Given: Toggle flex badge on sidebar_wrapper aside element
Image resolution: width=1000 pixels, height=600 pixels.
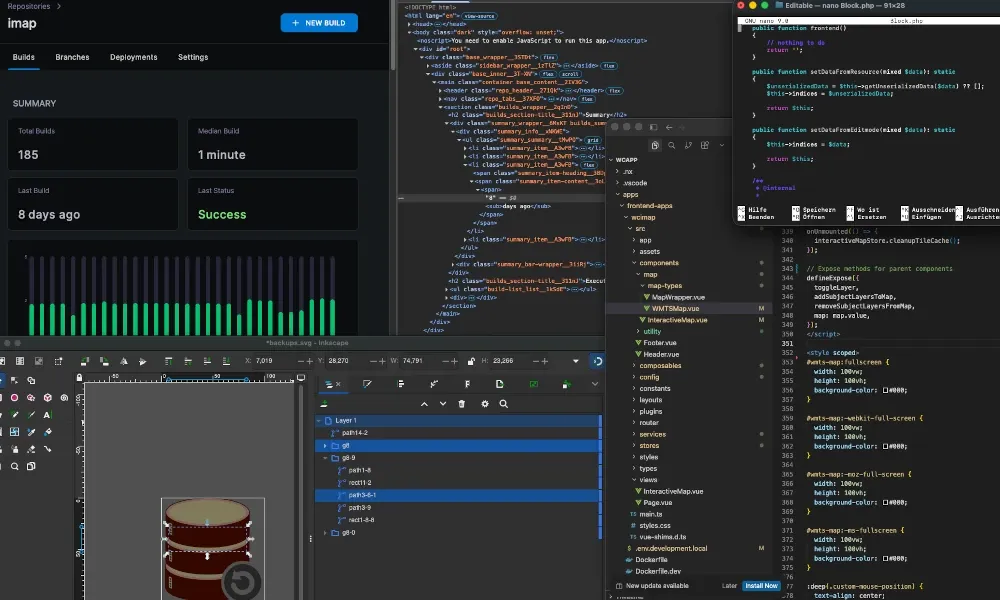Looking at the screenshot, I should click(x=609, y=66).
